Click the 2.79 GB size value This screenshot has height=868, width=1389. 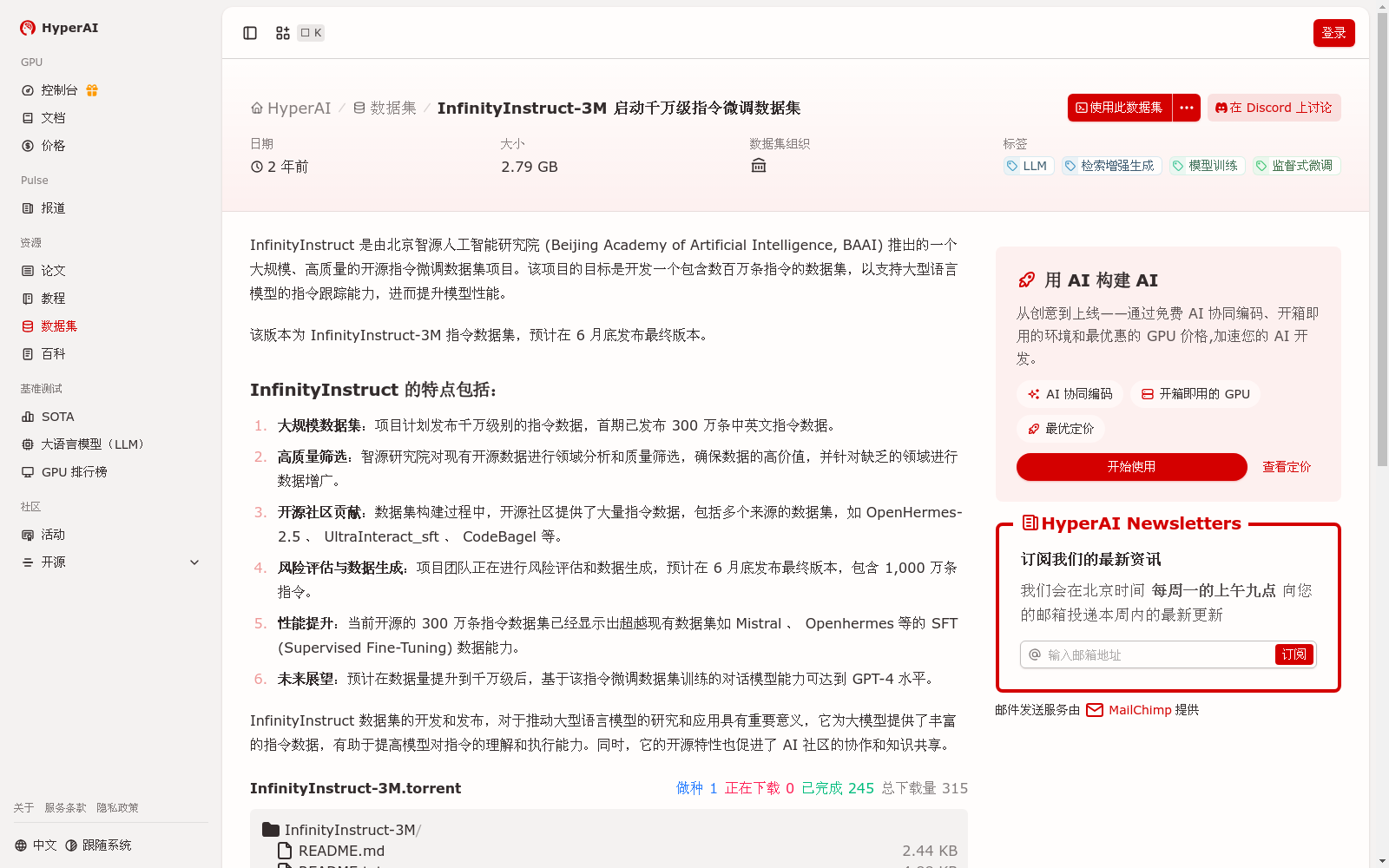[530, 167]
